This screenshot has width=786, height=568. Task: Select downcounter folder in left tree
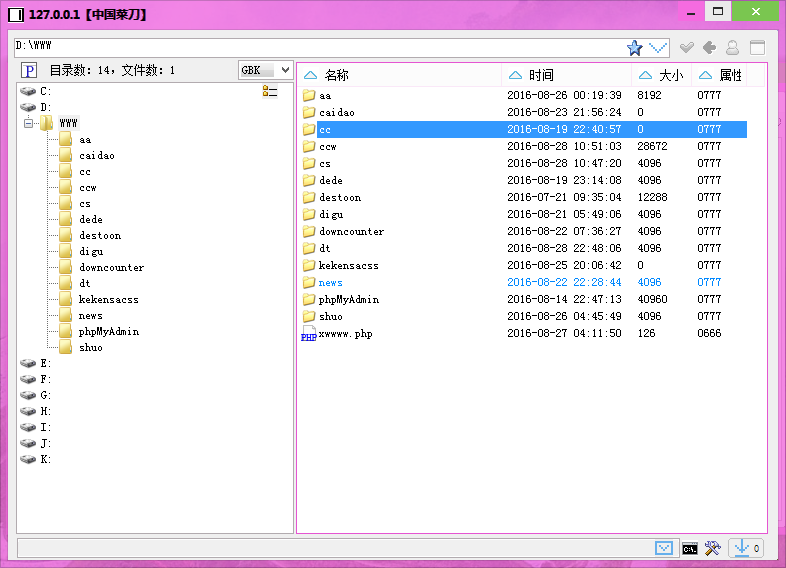point(111,267)
